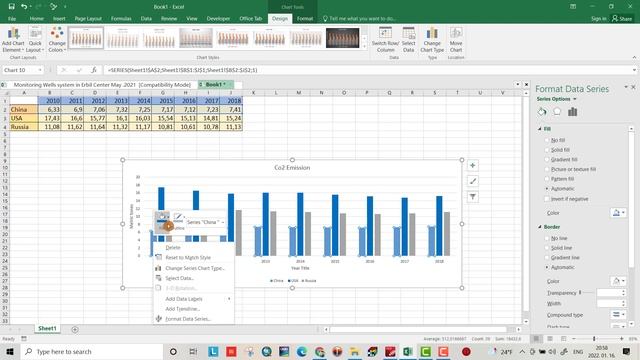This screenshot has width=640, height=360.
Task: Click Chart Elements plus button
Action: pyautogui.click(x=472, y=165)
